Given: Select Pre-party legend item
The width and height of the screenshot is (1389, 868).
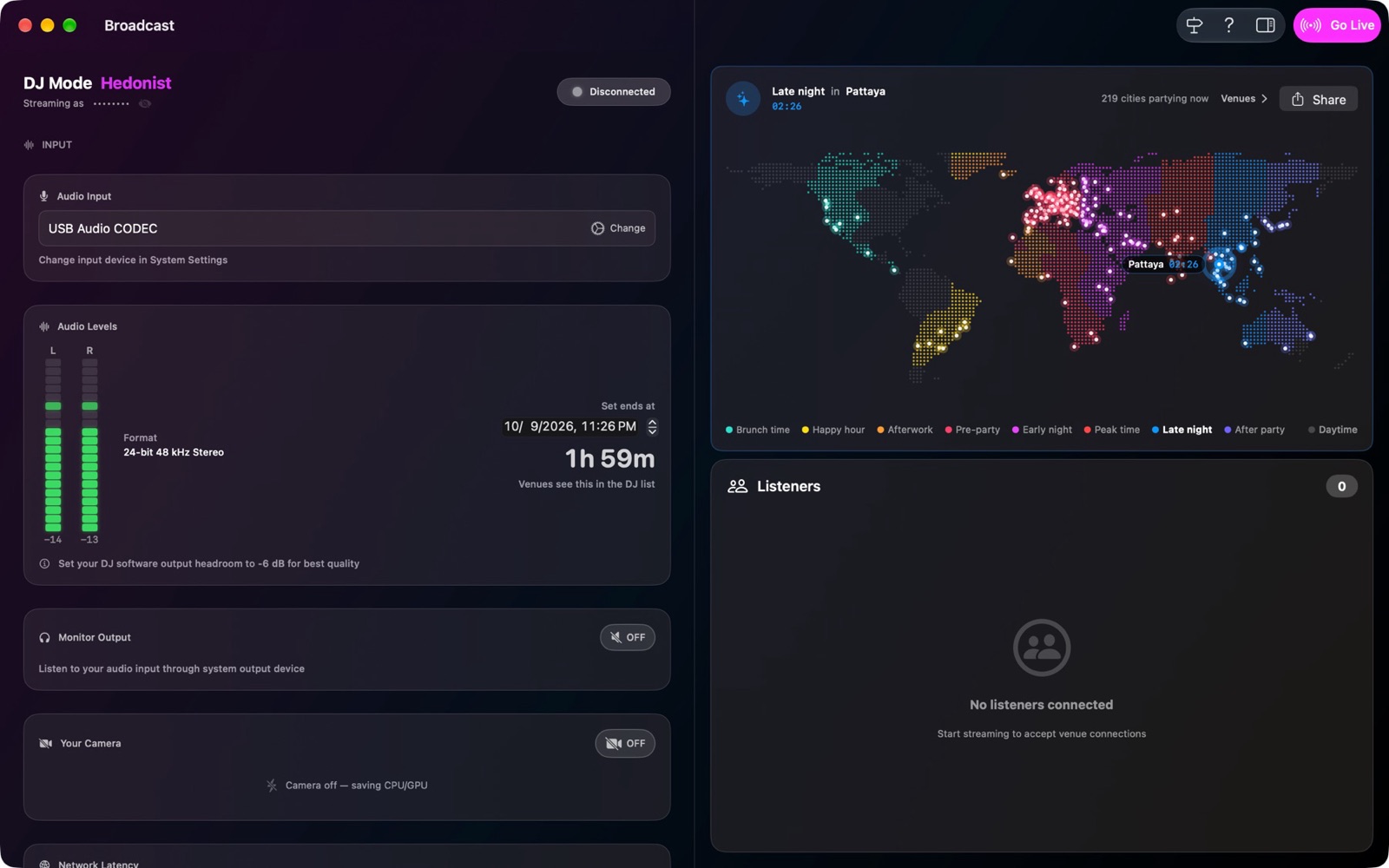Looking at the screenshot, I should click(972, 430).
